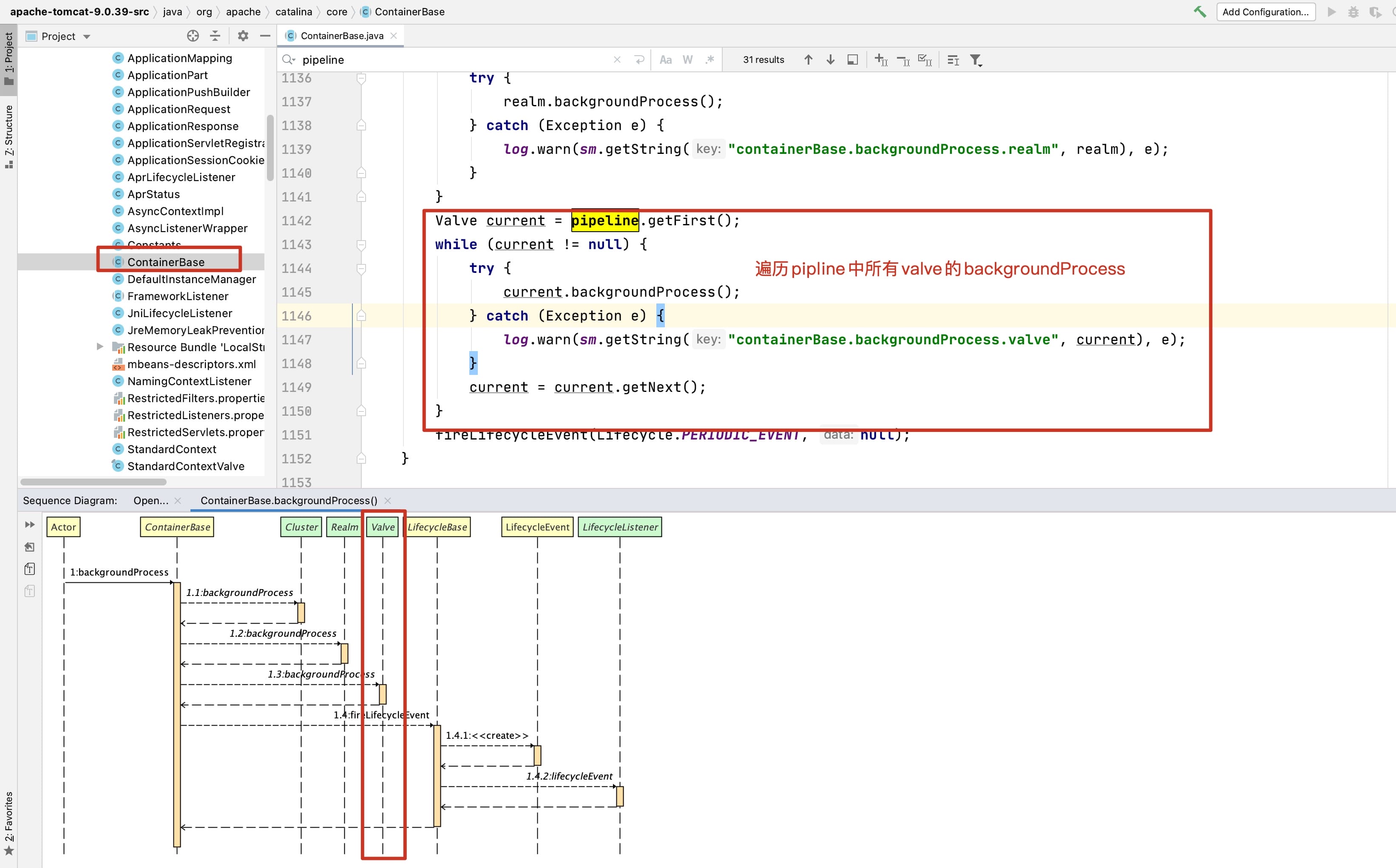Toggle Regex search option

pos(710,60)
